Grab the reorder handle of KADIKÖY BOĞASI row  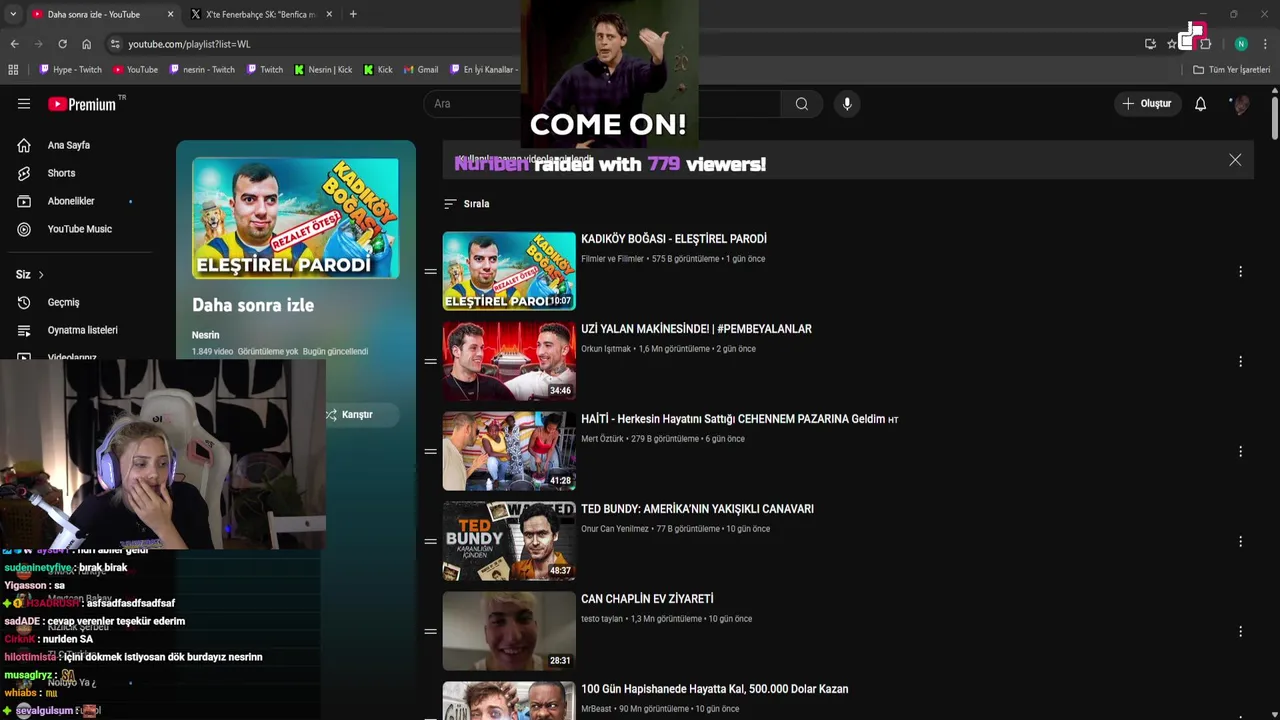(430, 271)
